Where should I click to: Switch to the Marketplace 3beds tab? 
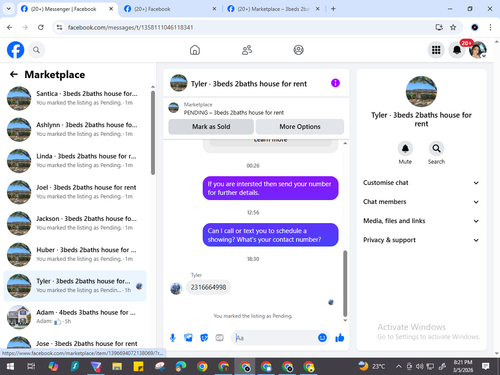tap(272, 9)
